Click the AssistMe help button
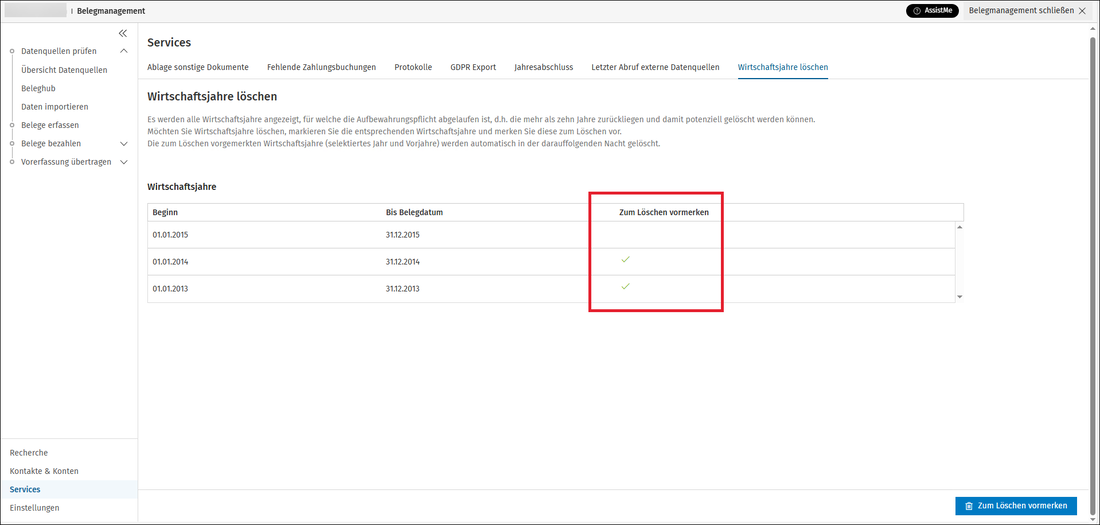This screenshot has width=1100, height=525. tap(932, 11)
